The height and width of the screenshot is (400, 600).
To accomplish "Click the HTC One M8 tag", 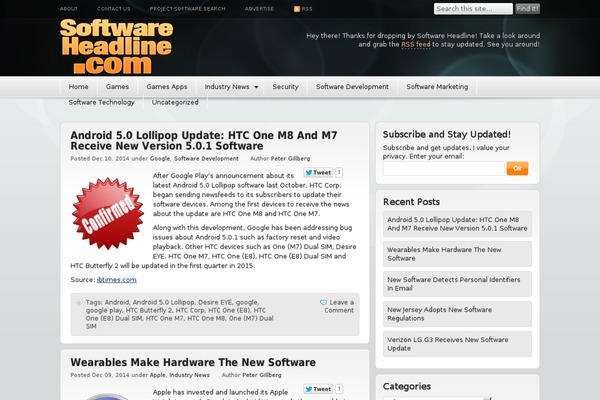I will coord(206,318).
